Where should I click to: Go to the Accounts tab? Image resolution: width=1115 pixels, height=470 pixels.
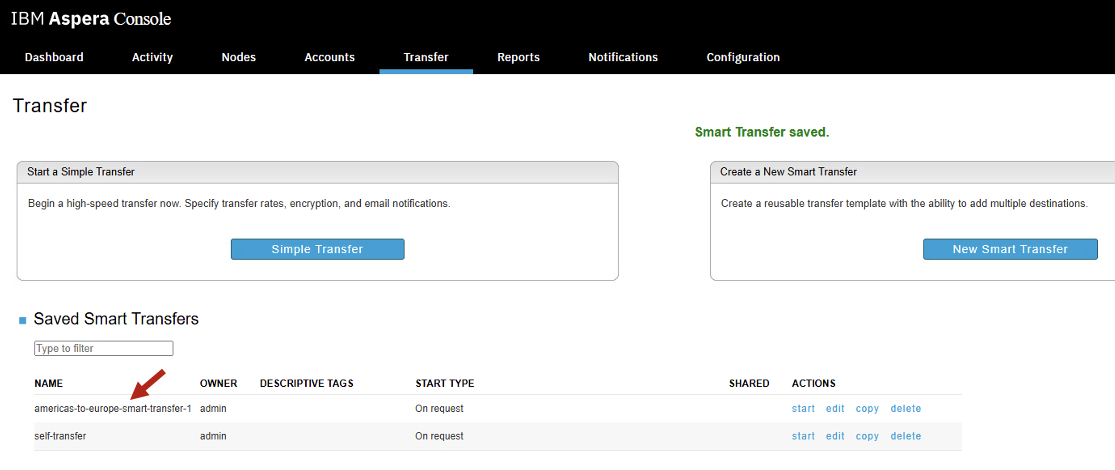click(x=329, y=58)
